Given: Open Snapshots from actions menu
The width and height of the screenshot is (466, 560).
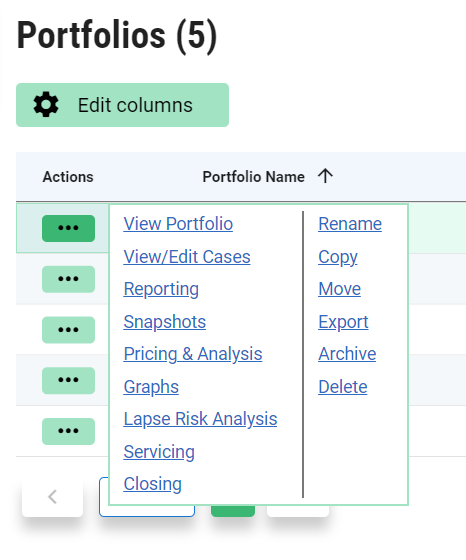Looking at the screenshot, I should (165, 322).
